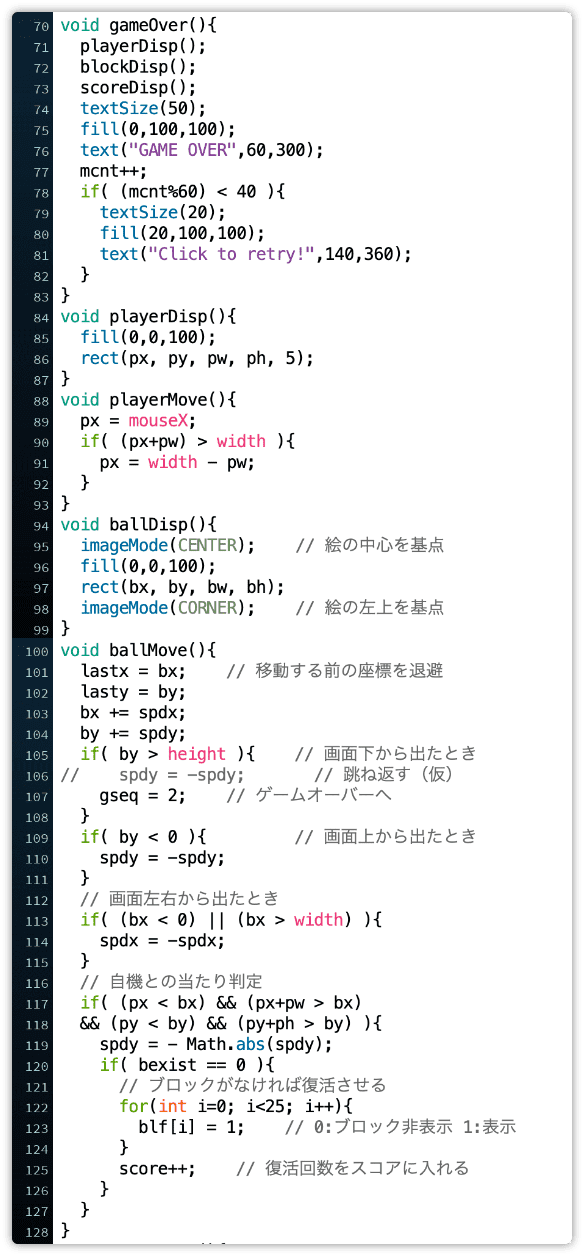The height and width of the screenshot is (1256, 584).
Task: Click the comment "// 復活回数をスコアに入れる"
Action: 352,1168
